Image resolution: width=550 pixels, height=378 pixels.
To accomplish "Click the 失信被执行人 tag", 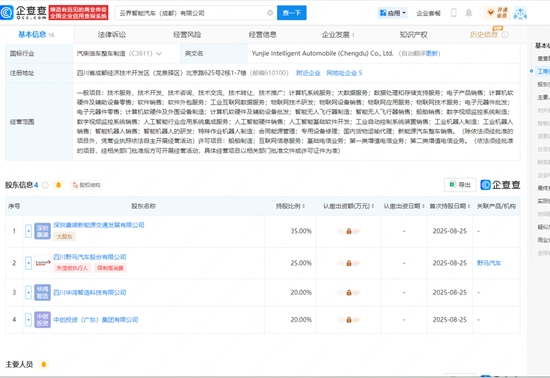I will click(72, 268).
